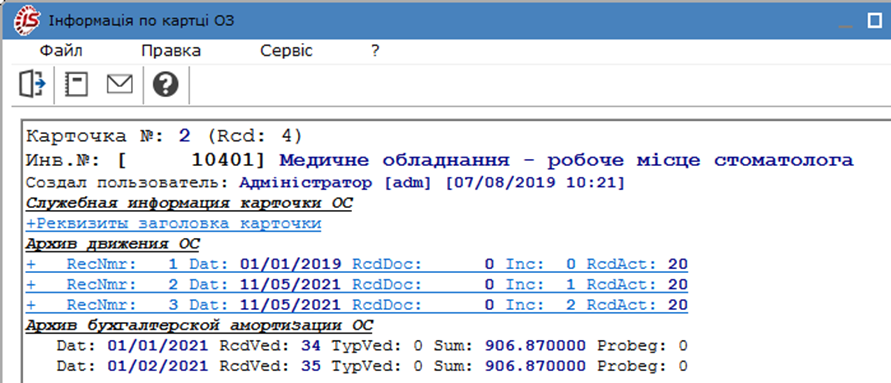This screenshot has height=383, width=891.
Task: Maximize the window
Action: click(x=875, y=21)
